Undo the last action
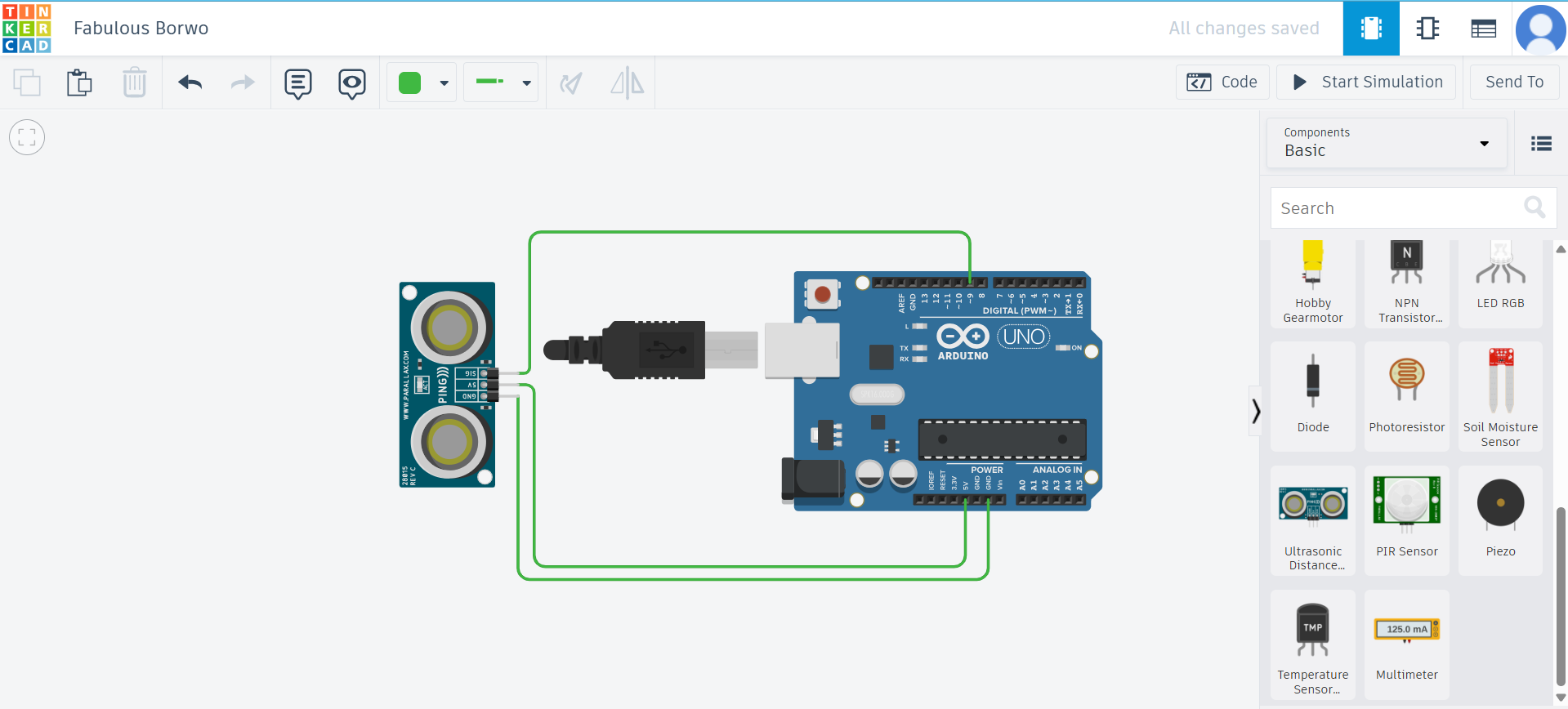This screenshot has height=709, width=1568. [x=190, y=82]
